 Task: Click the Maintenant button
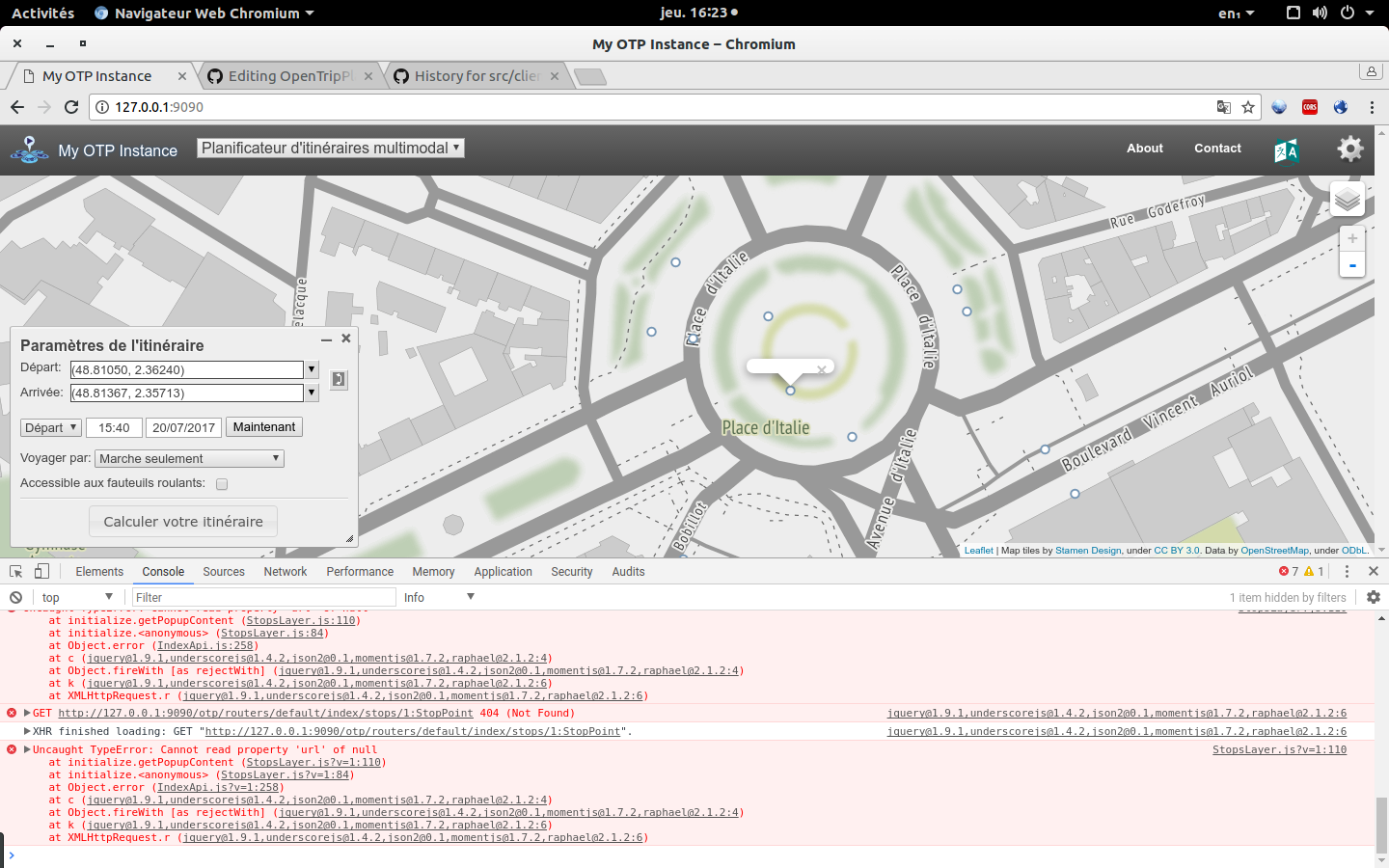[264, 427]
